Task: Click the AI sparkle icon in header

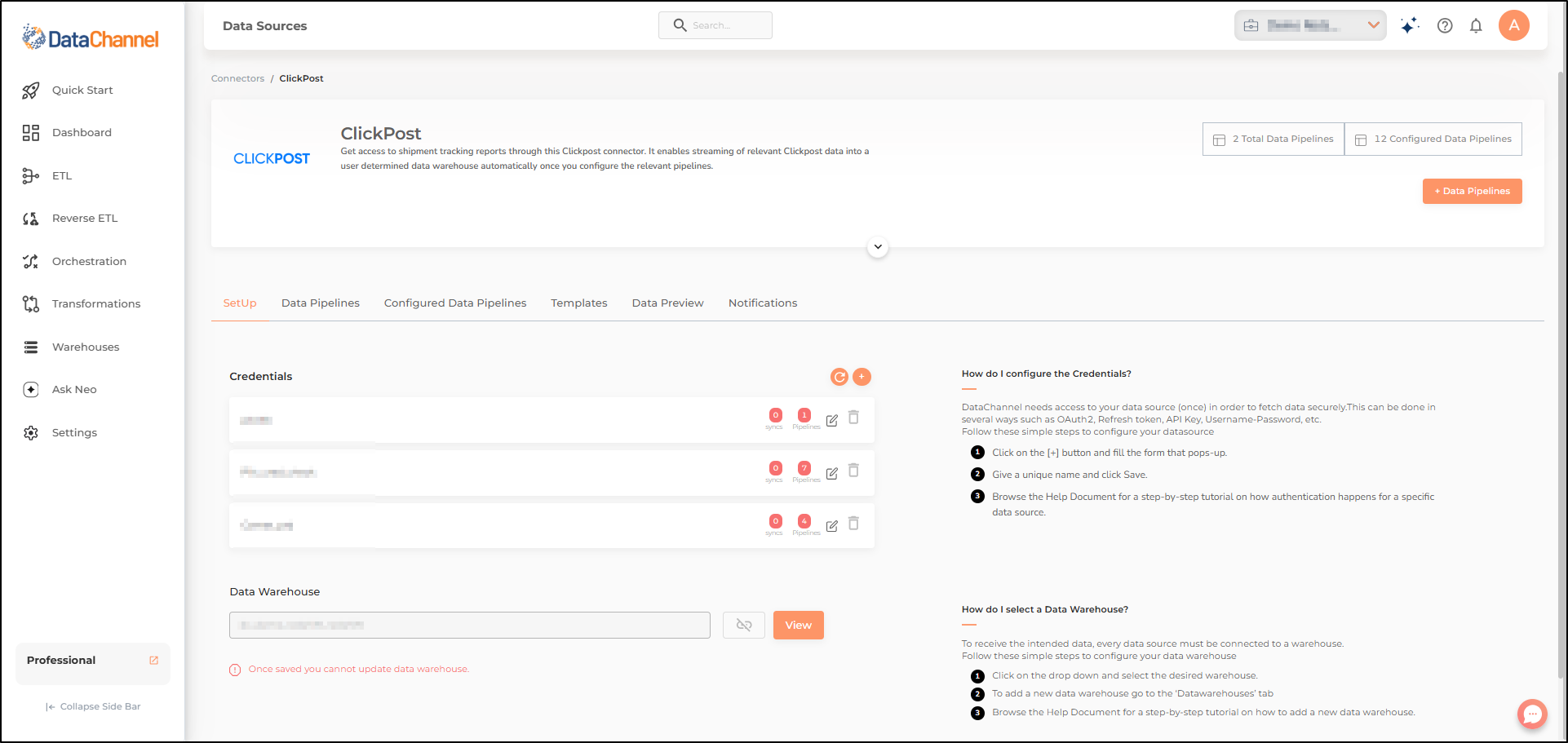Action: click(1409, 25)
